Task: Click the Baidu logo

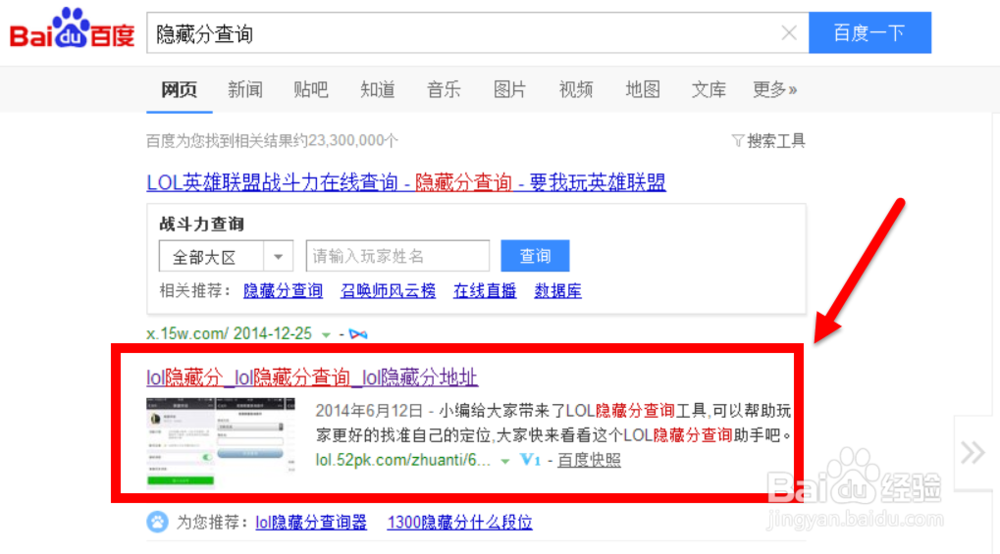Action: coord(72,29)
